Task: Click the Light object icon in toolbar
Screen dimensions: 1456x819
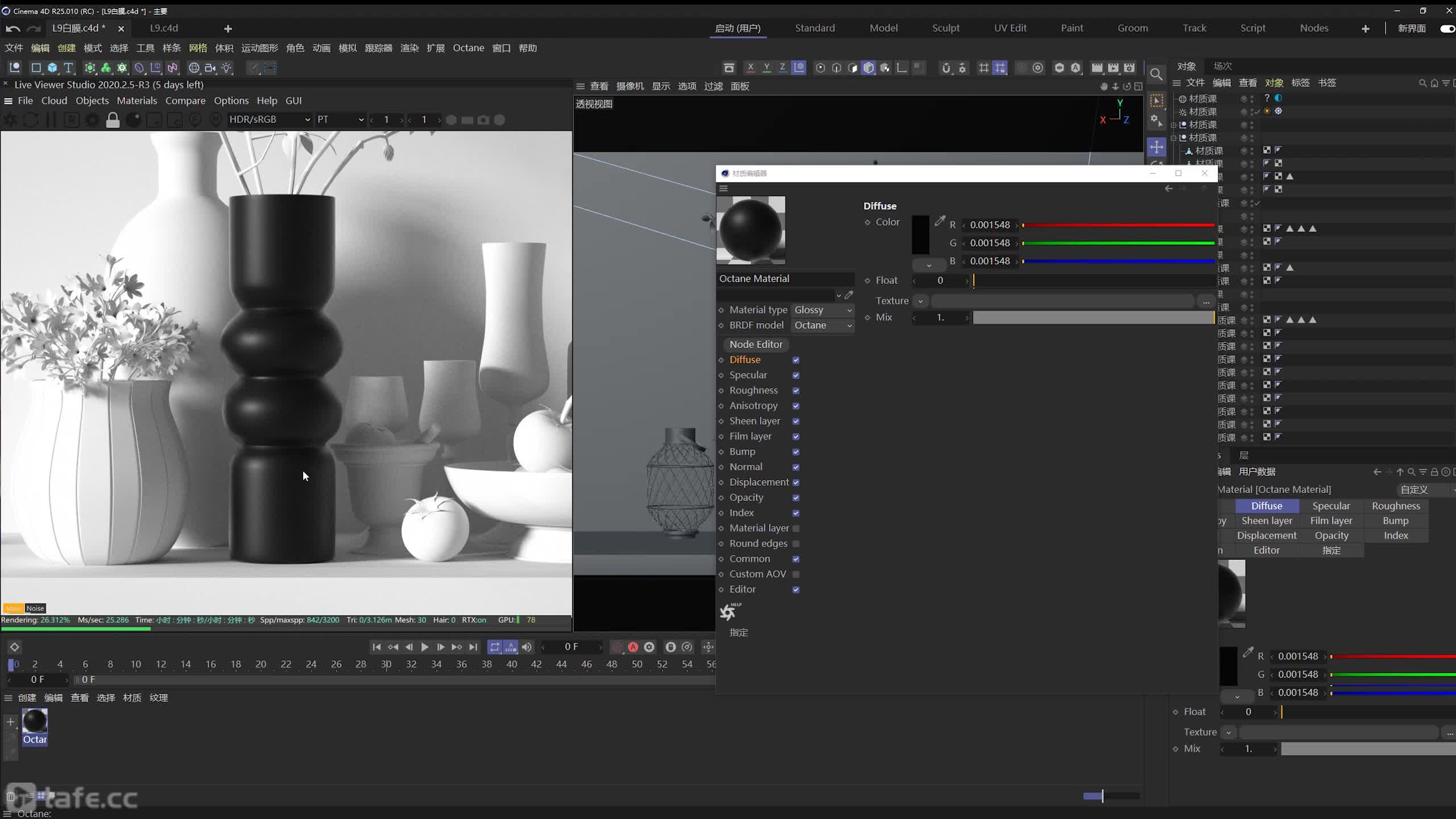Action: click(x=226, y=68)
